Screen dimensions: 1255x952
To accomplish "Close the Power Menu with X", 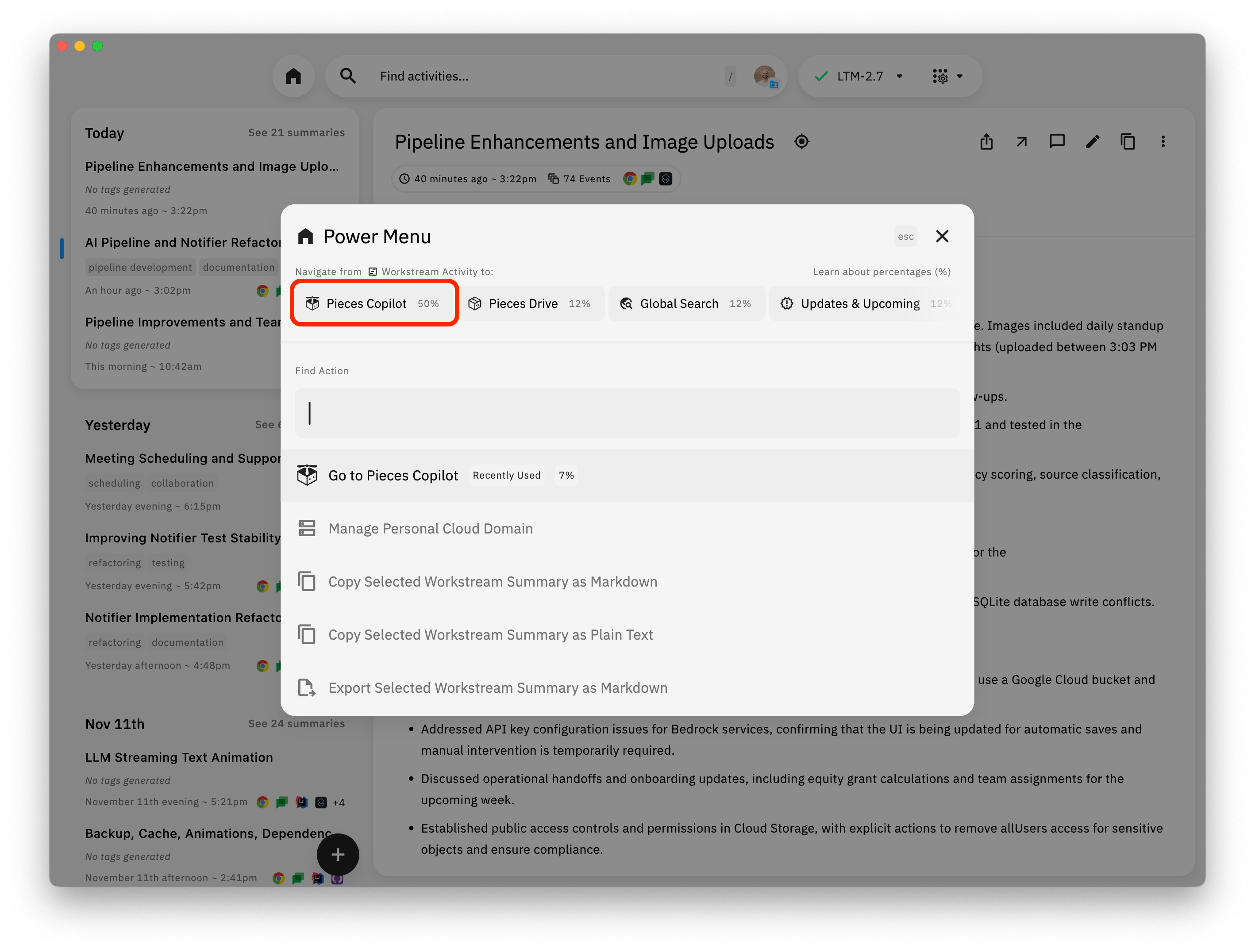I will click(x=942, y=236).
